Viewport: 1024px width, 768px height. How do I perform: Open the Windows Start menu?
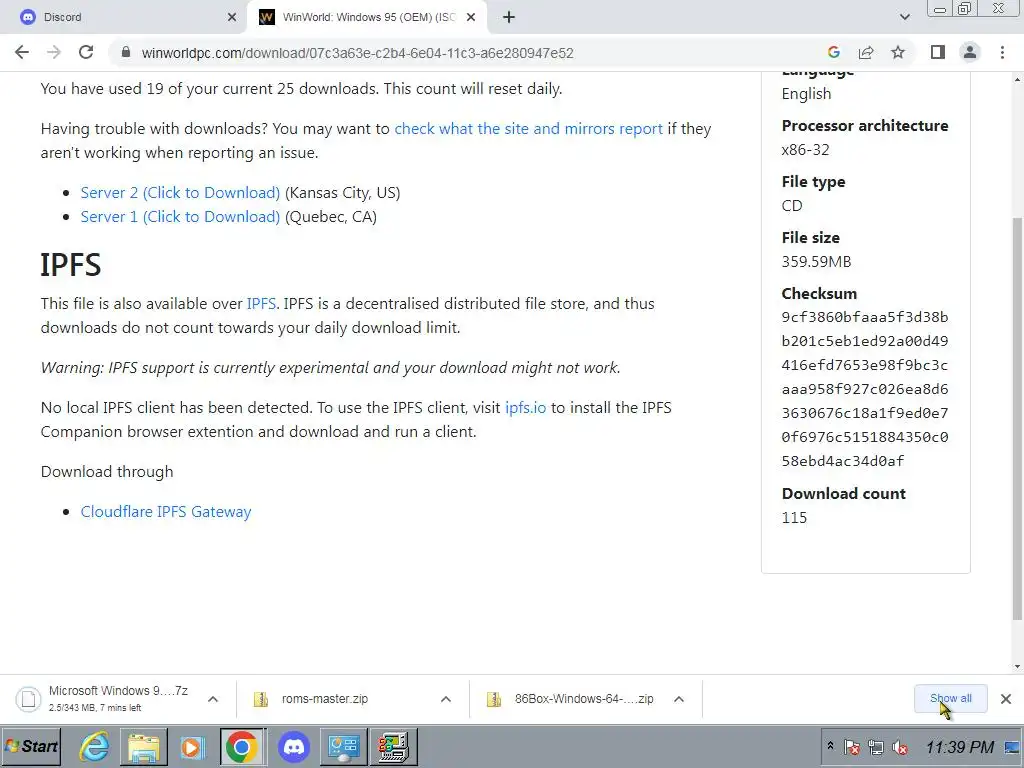pos(31,746)
